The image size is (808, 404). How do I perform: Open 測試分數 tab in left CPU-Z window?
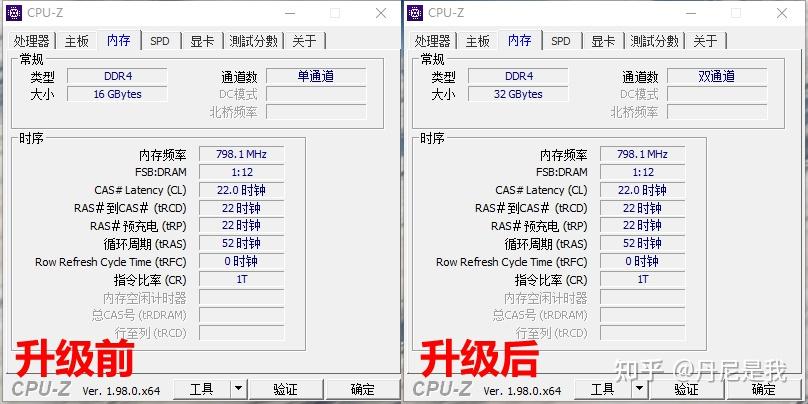[x=254, y=41]
